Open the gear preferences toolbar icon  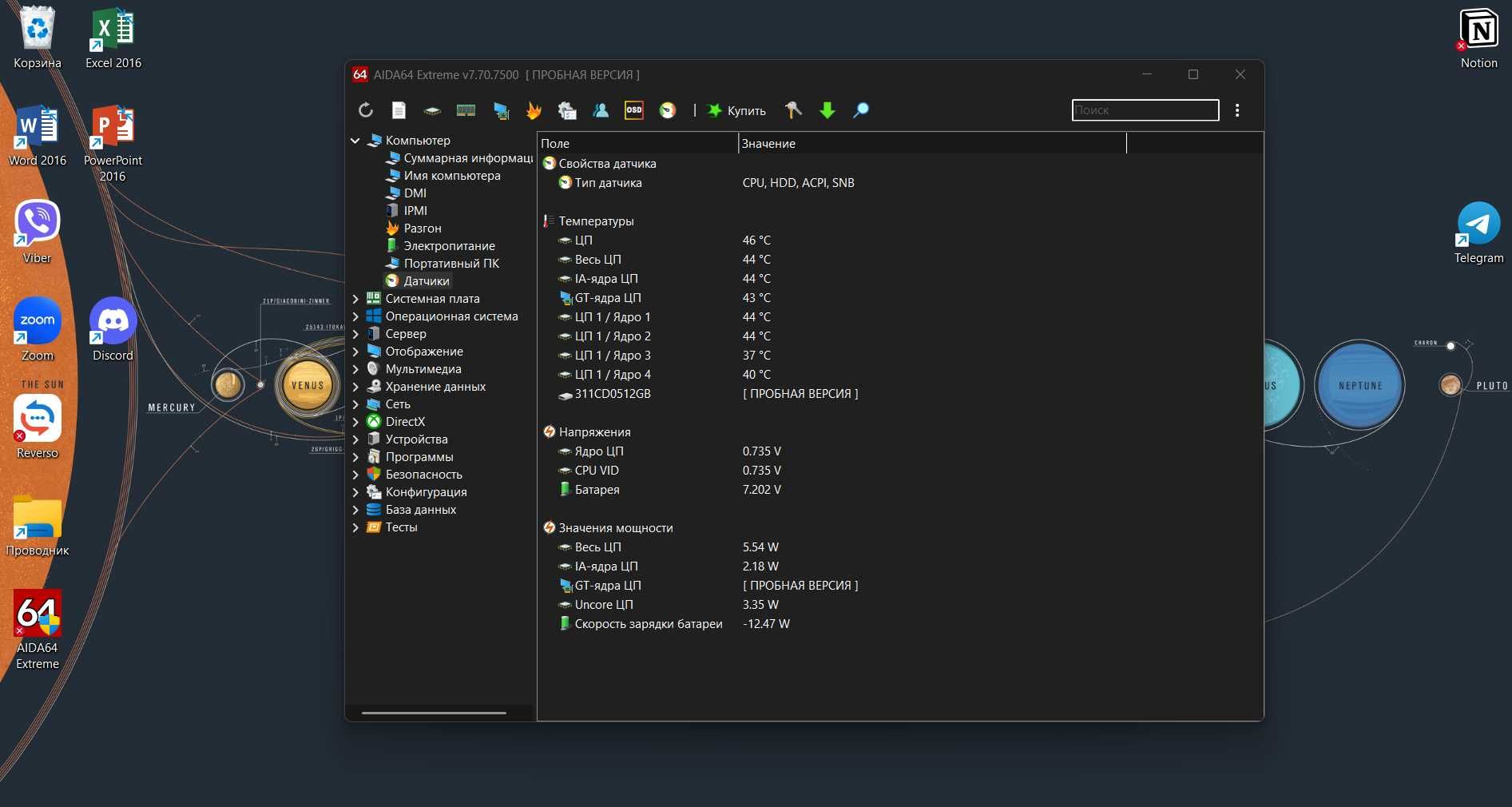coord(567,110)
